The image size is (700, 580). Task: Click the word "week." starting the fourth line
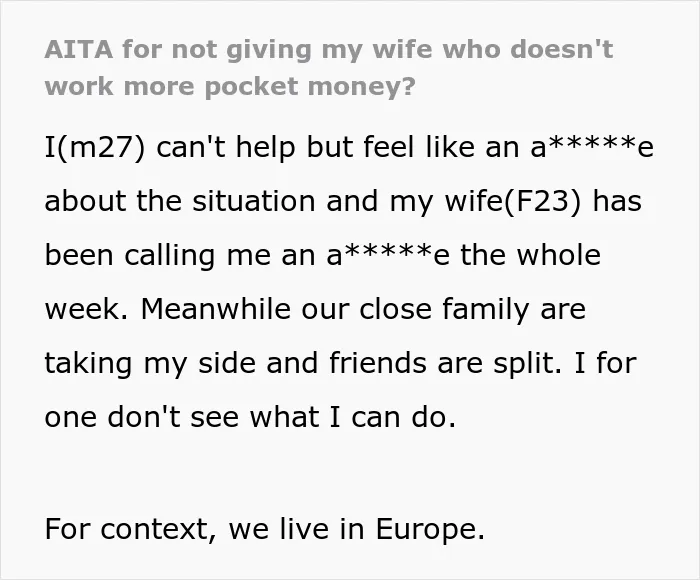(x=86, y=309)
